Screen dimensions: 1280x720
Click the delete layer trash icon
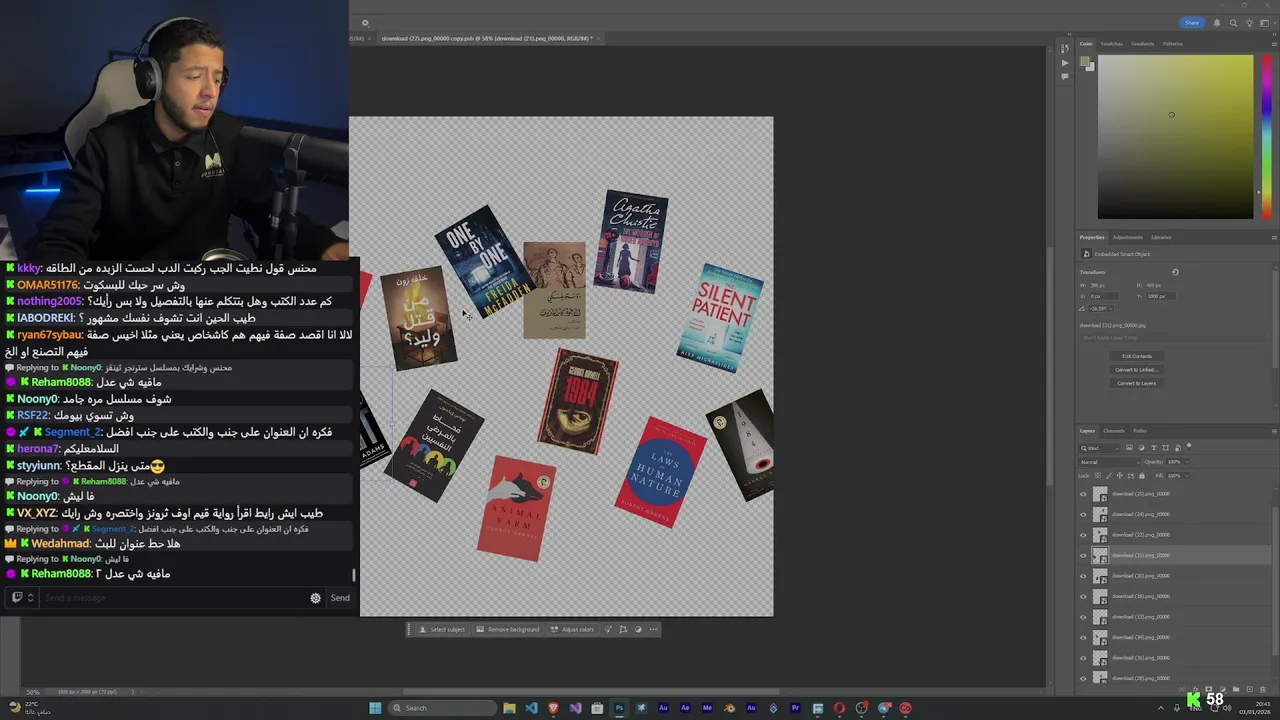[x=1262, y=689]
